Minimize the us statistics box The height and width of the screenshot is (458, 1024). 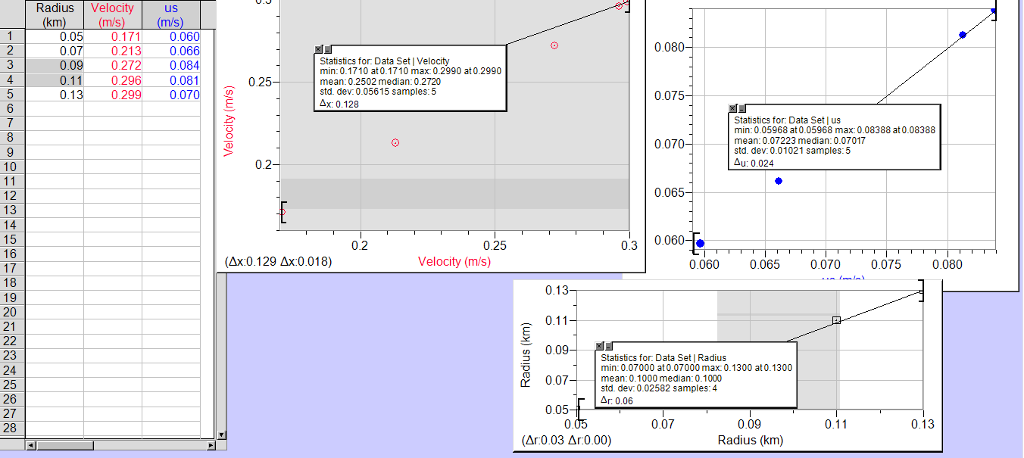click(742, 108)
